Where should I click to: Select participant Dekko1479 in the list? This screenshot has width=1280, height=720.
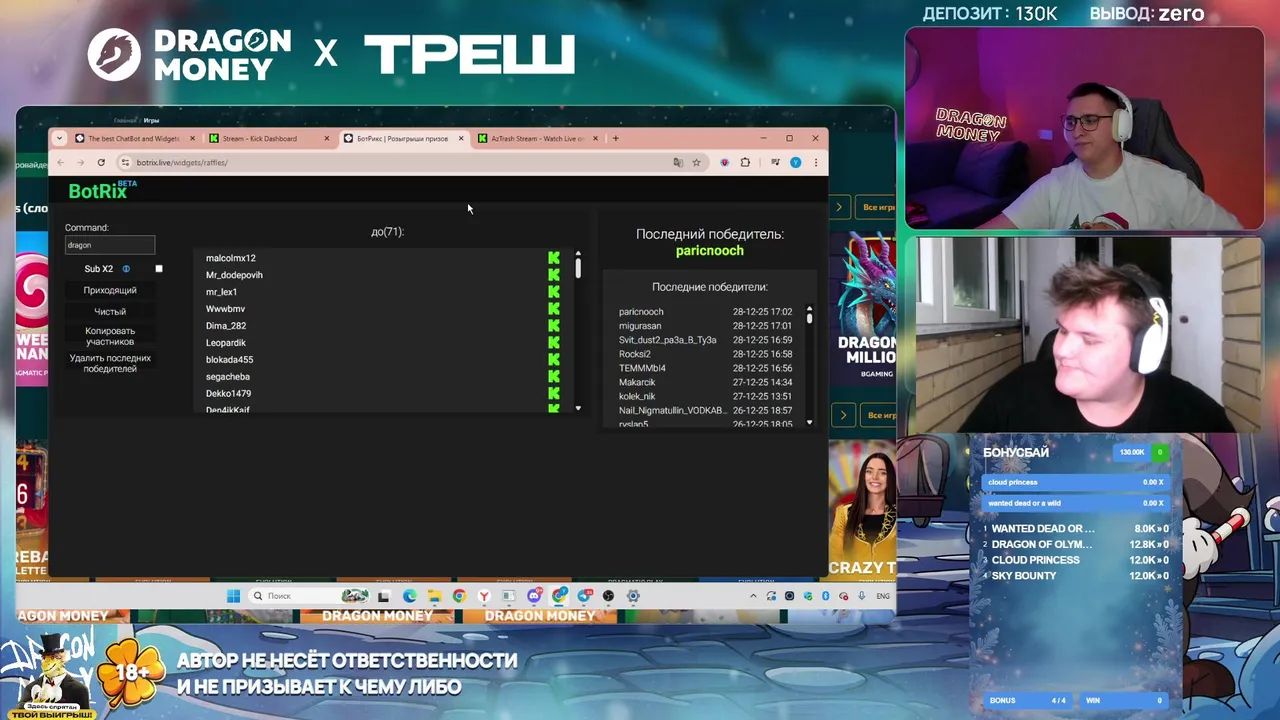point(228,394)
